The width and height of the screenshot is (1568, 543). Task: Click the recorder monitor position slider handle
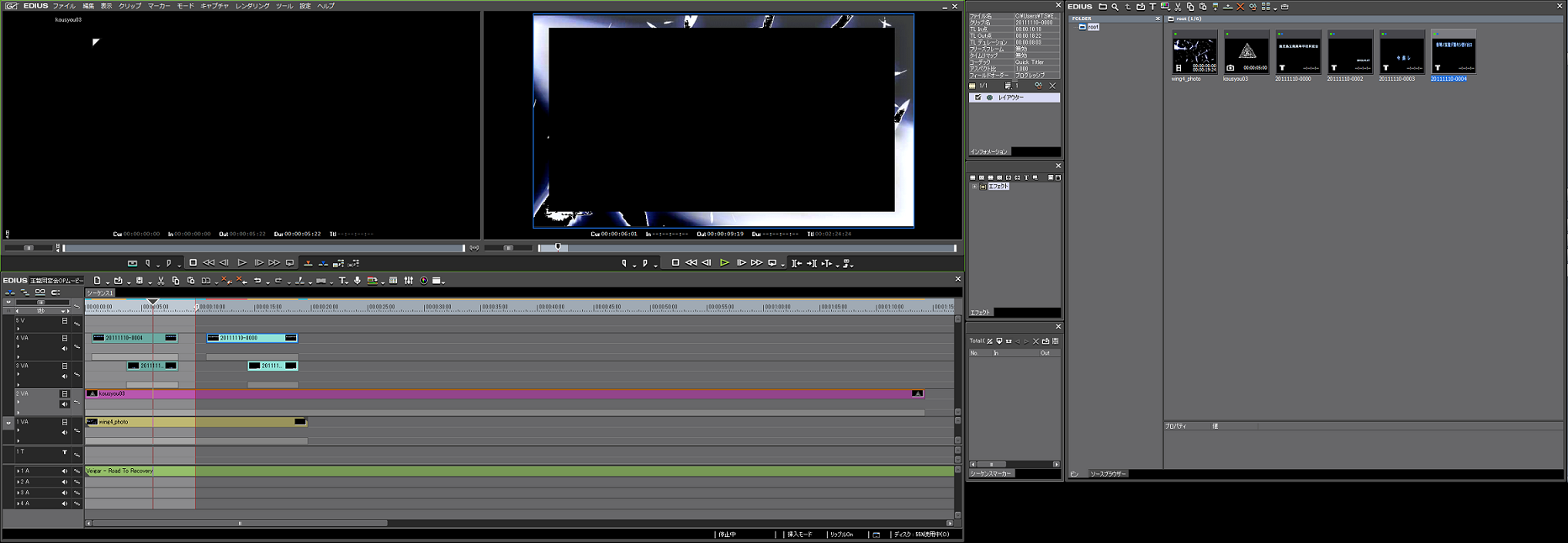tap(558, 247)
